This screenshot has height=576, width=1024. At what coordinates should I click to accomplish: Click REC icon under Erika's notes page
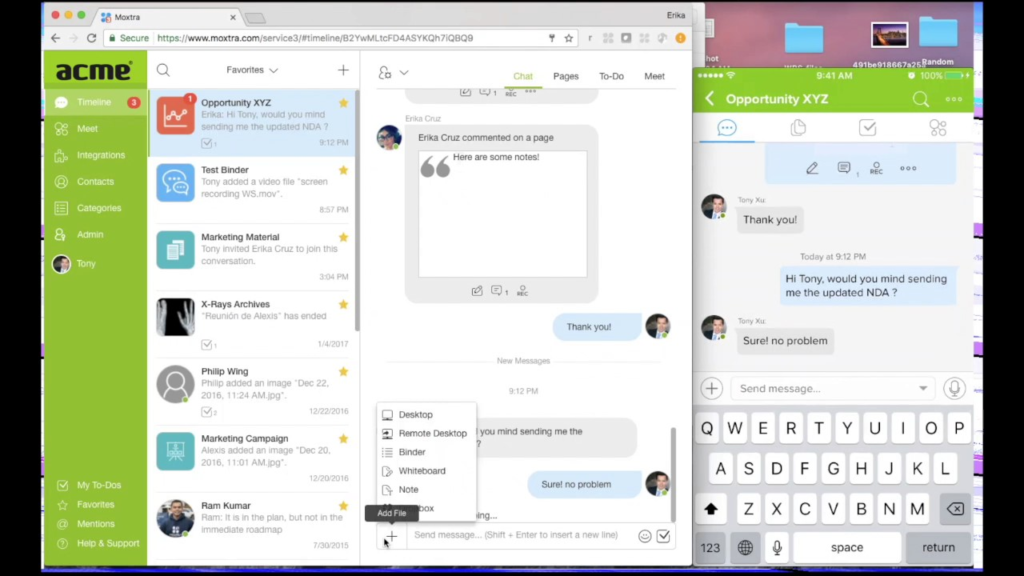coord(522,291)
